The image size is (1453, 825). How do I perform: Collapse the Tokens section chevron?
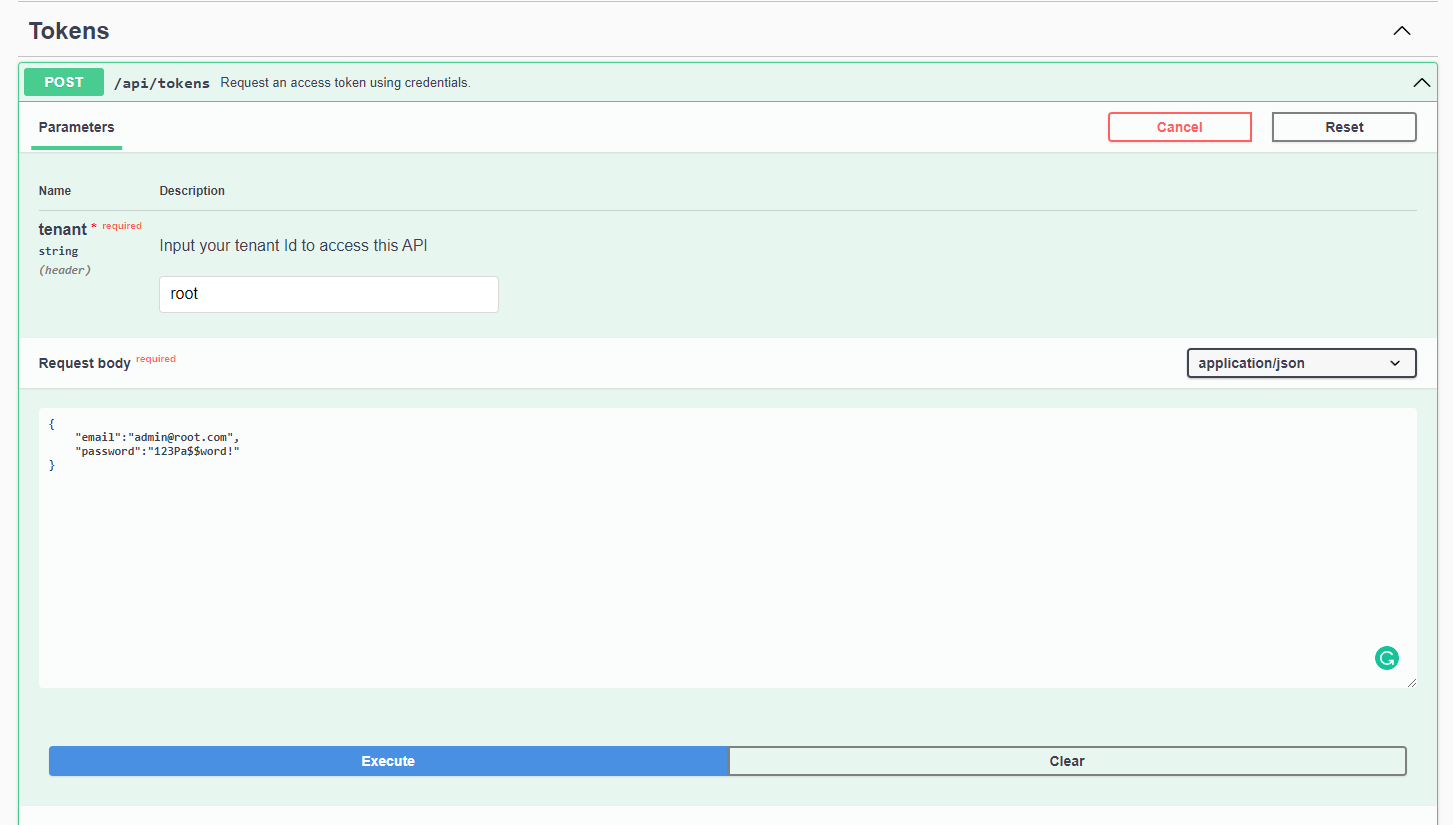click(1402, 31)
